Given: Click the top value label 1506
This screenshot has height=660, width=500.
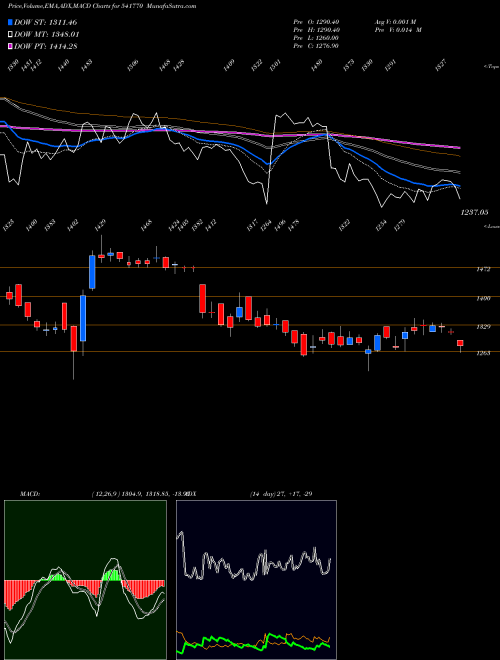Looking at the screenshot, I should (133, 65).
